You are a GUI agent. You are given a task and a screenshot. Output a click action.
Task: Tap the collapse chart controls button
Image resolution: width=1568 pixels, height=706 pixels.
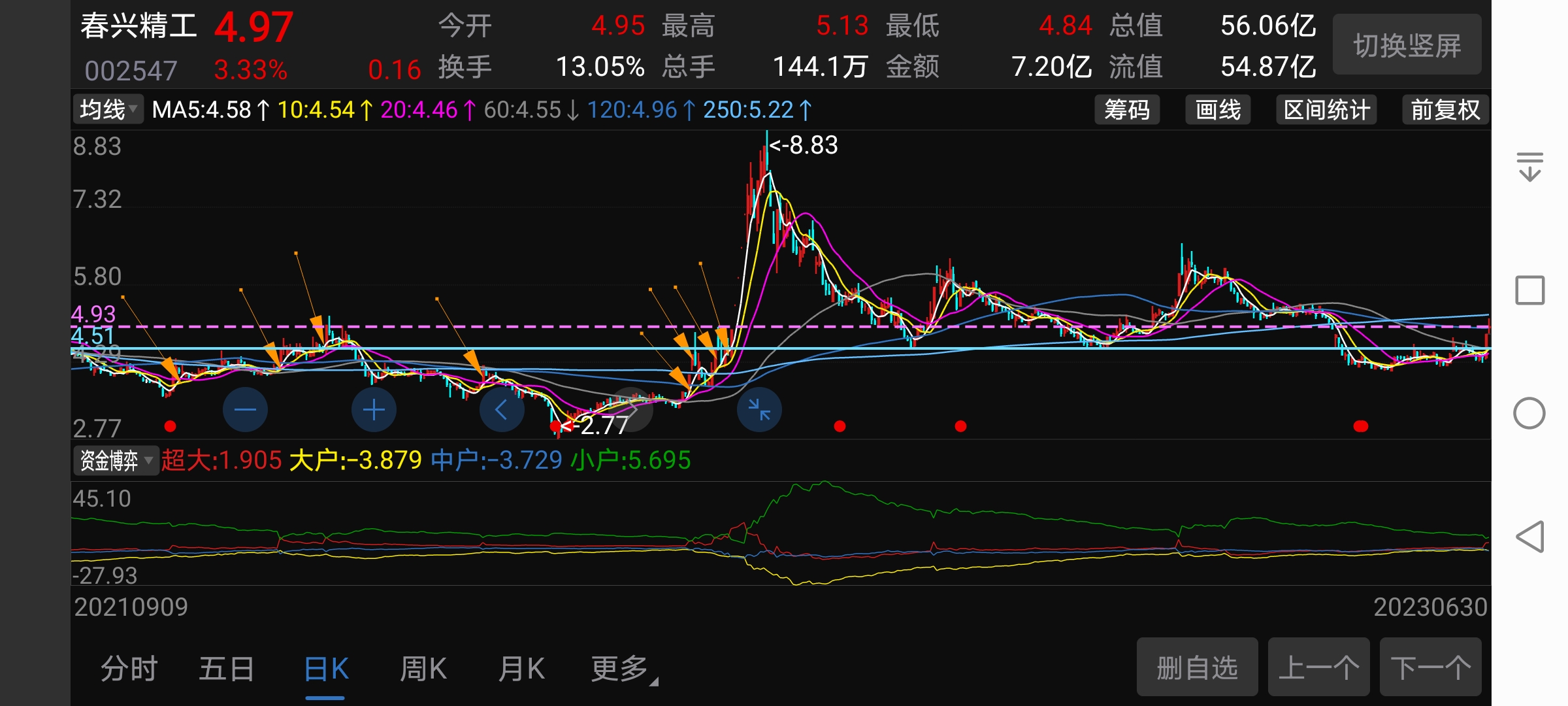(759, 410)
